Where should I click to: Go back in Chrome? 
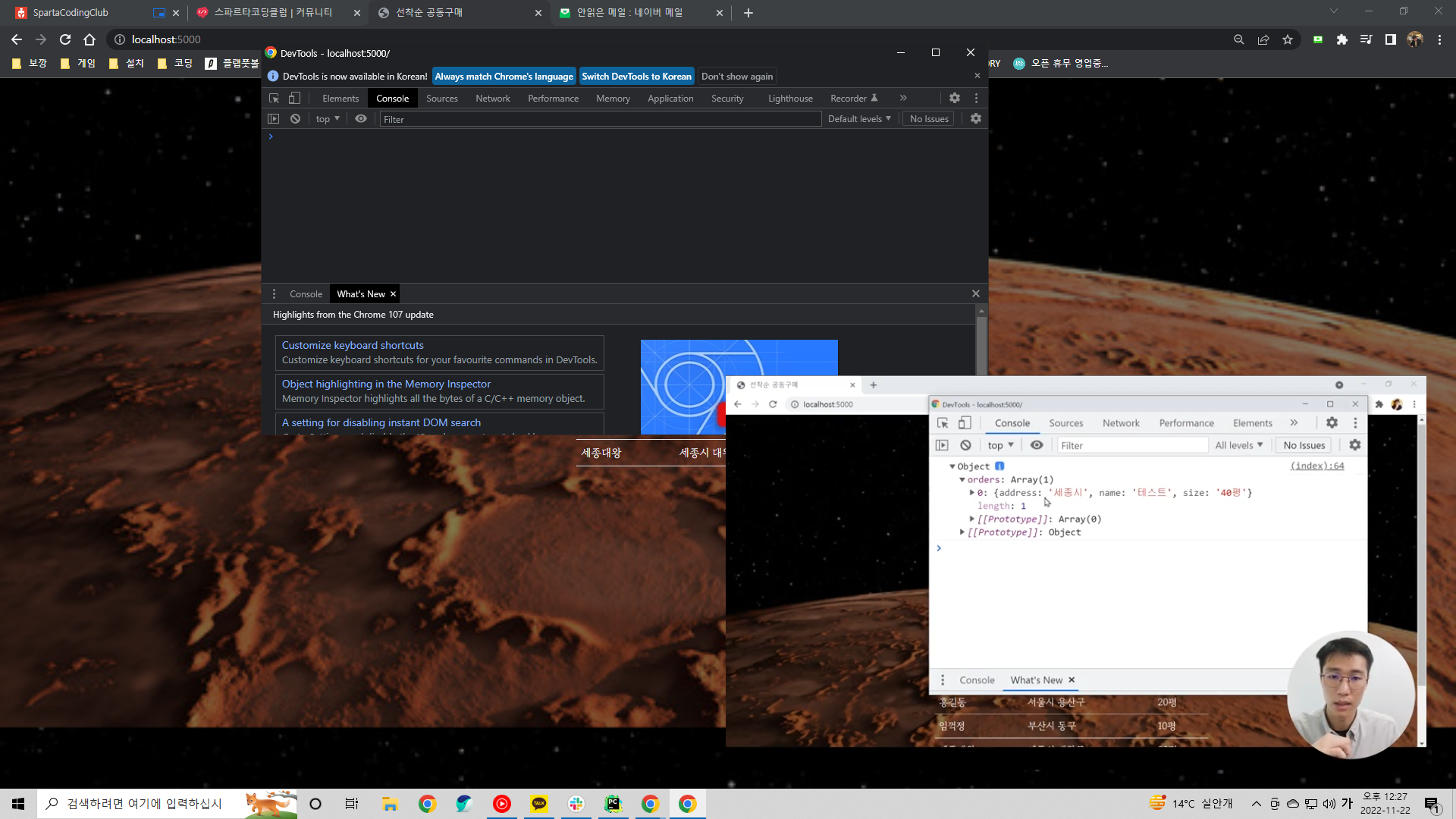[x=17, y=39]
